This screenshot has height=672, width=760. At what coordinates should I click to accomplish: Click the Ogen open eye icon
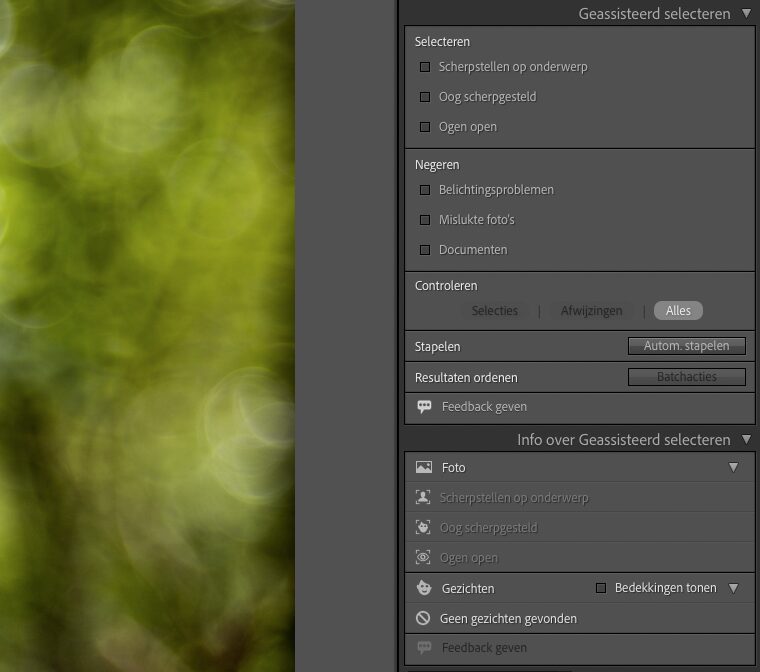pos(423,558)
